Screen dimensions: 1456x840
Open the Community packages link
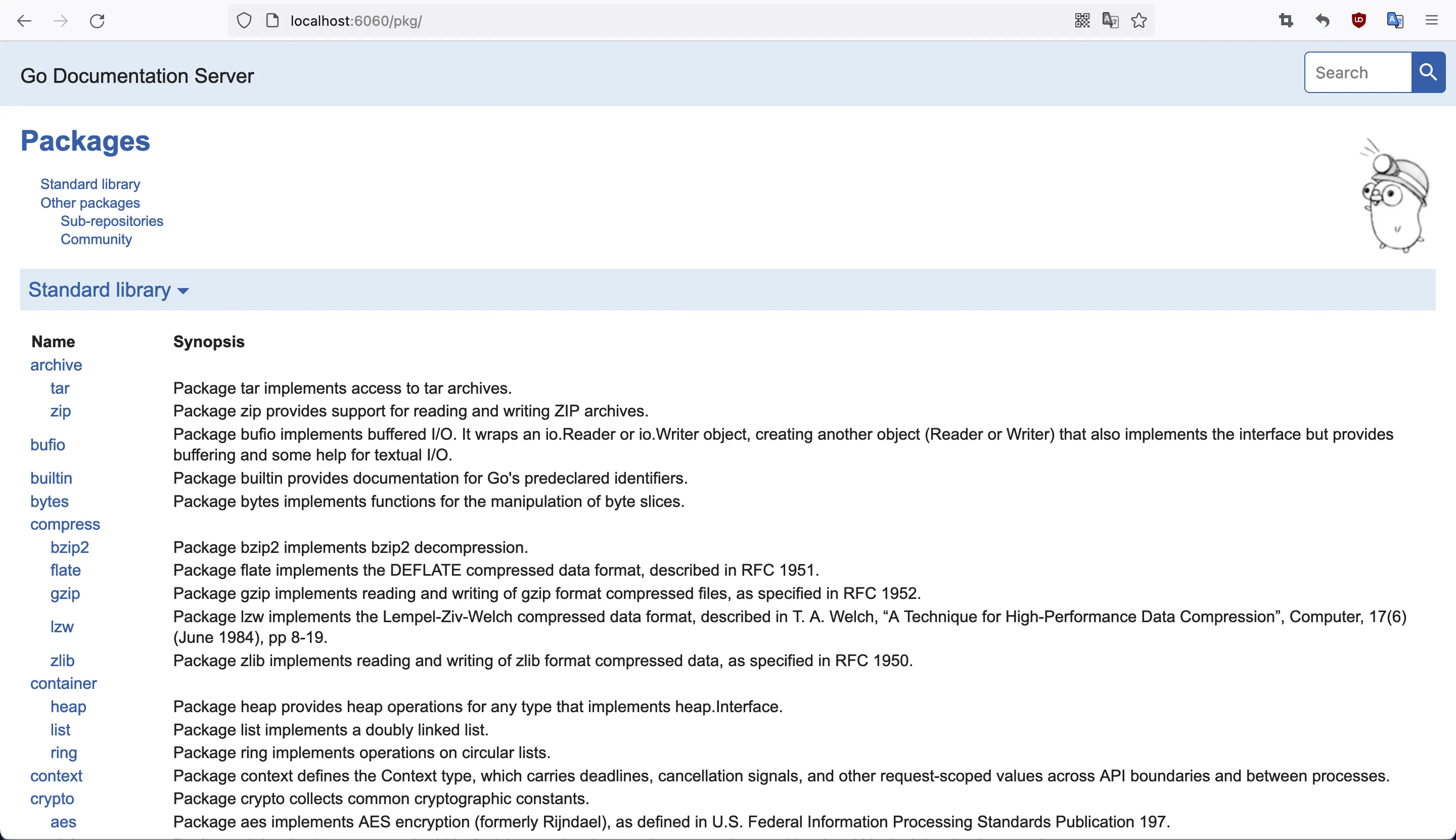pyautogui.click(x=96, y=239)
